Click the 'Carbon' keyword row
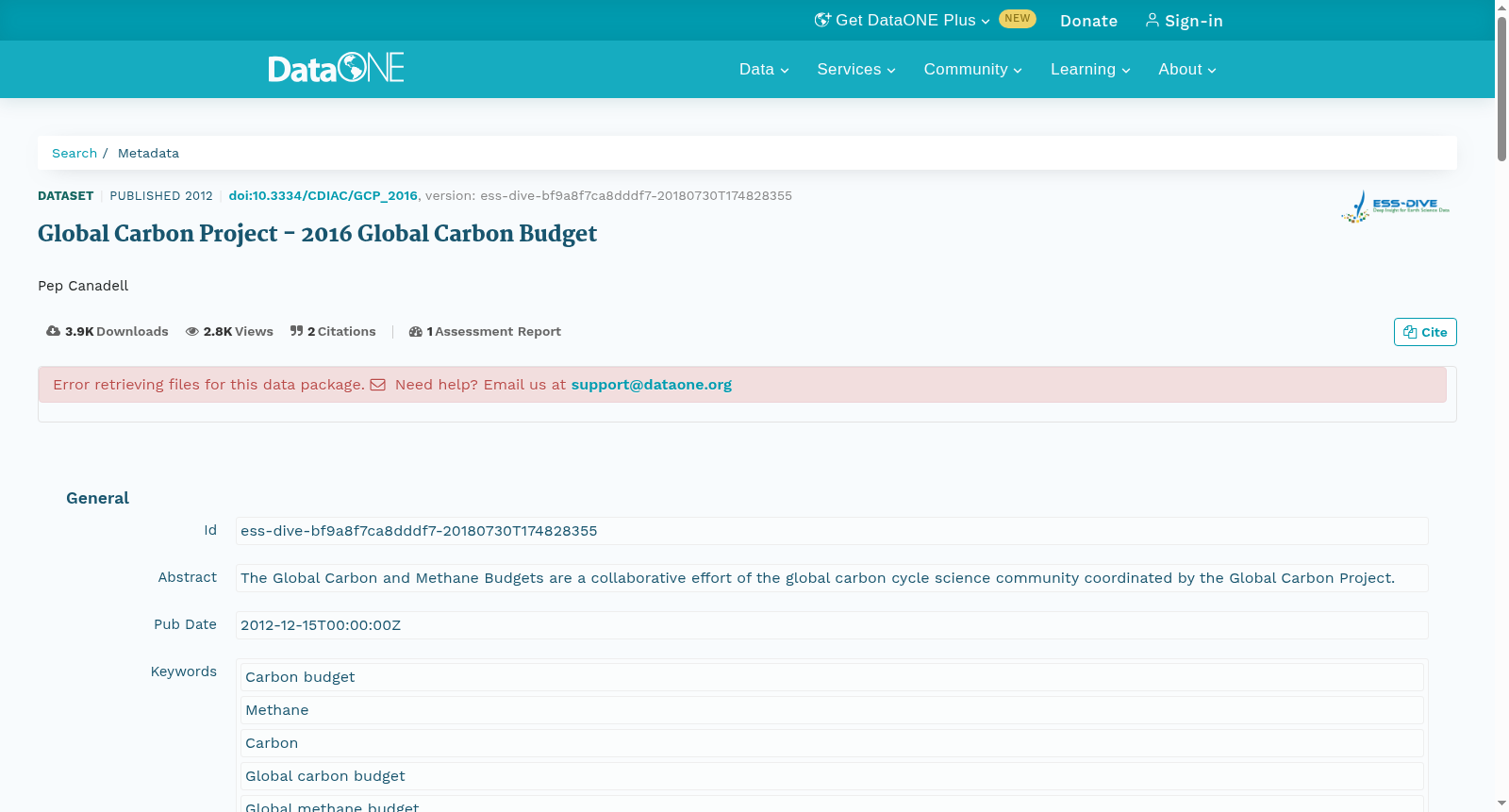 pyautogui.click(x=832, y=743)
